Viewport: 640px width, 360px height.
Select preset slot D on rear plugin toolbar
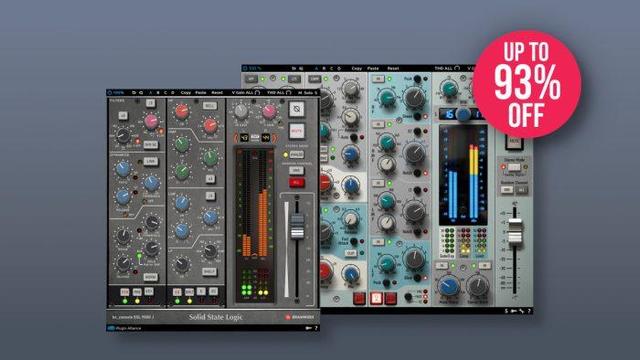(339, 68)
